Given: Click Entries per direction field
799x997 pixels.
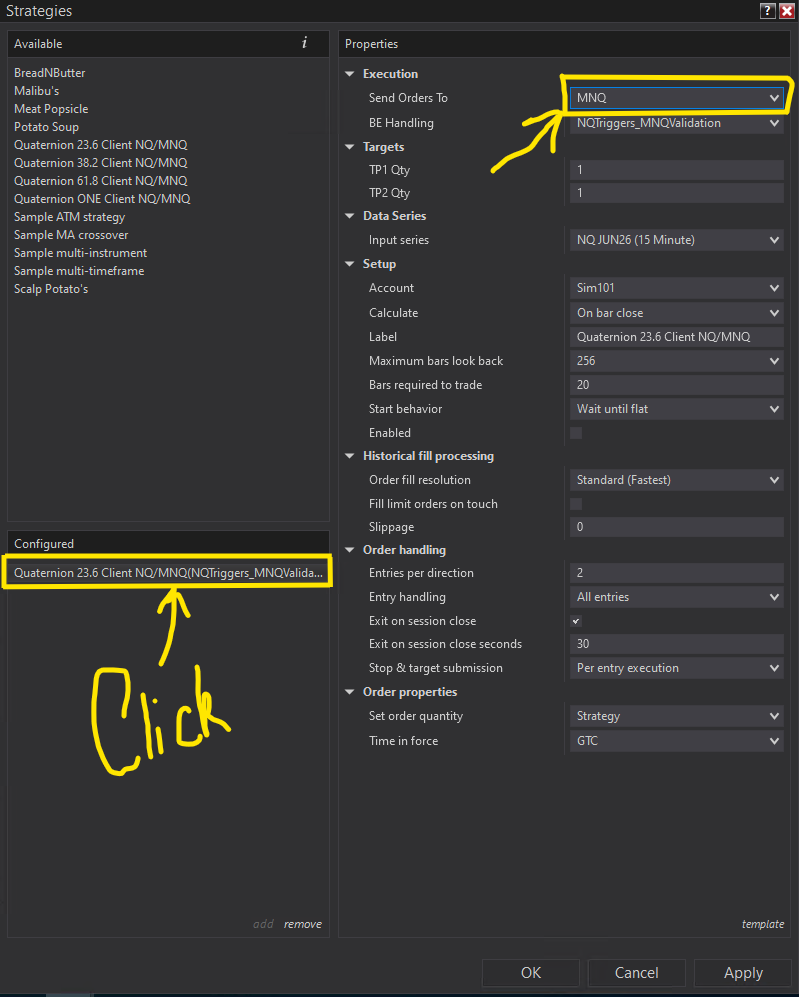Looking at the screenshot, I should click(676, 573).
